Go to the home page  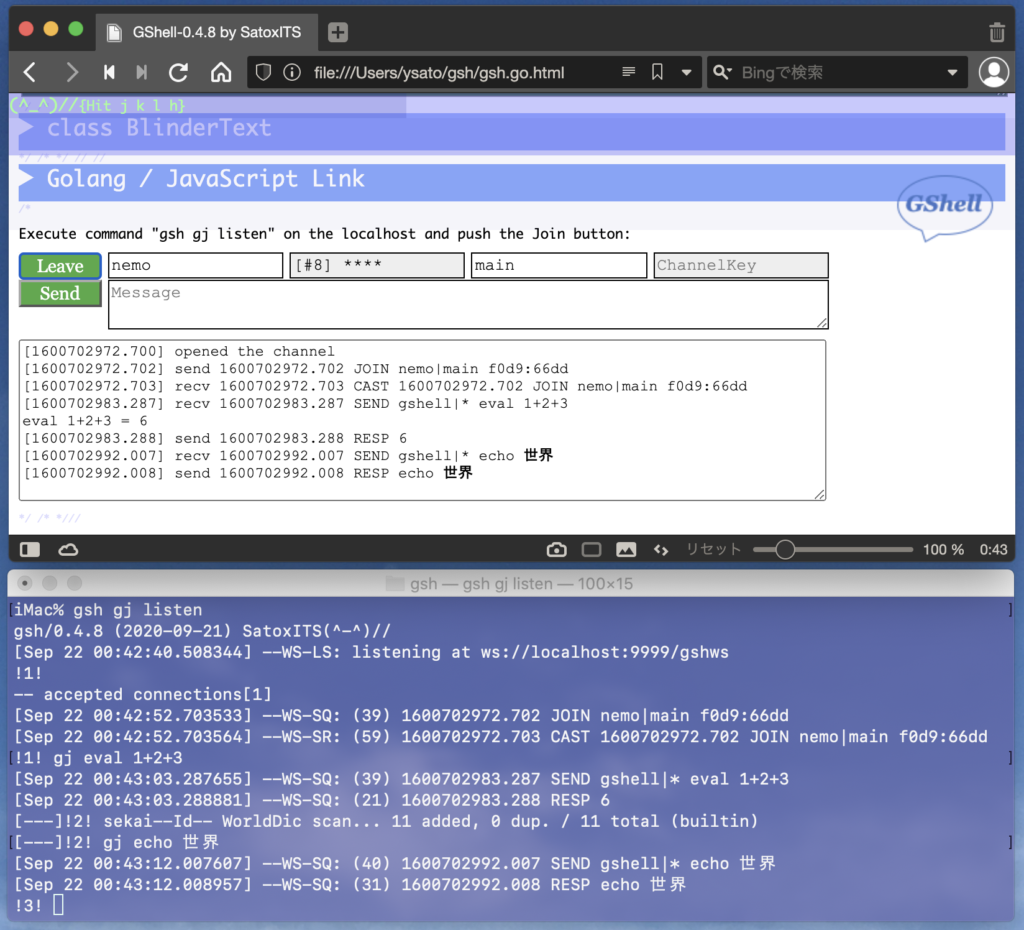coord(221,72)
